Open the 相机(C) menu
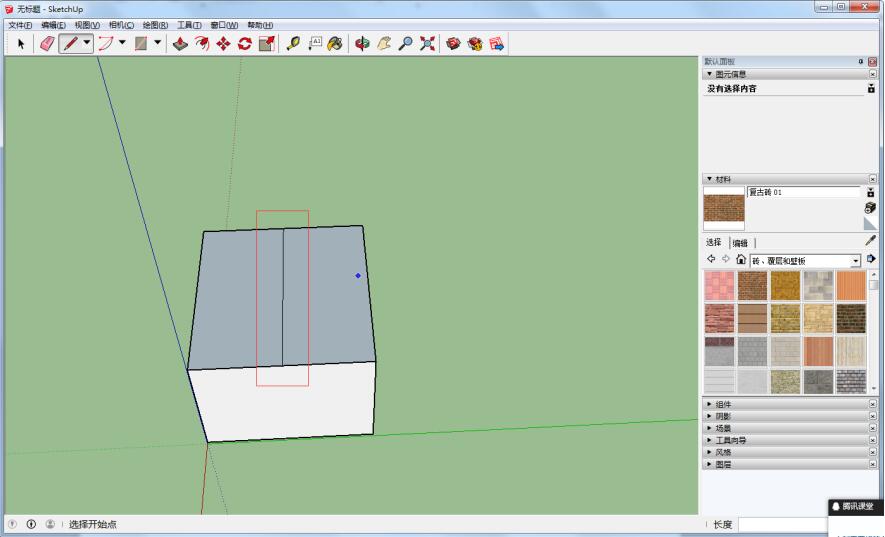 (x=121, y=24)
